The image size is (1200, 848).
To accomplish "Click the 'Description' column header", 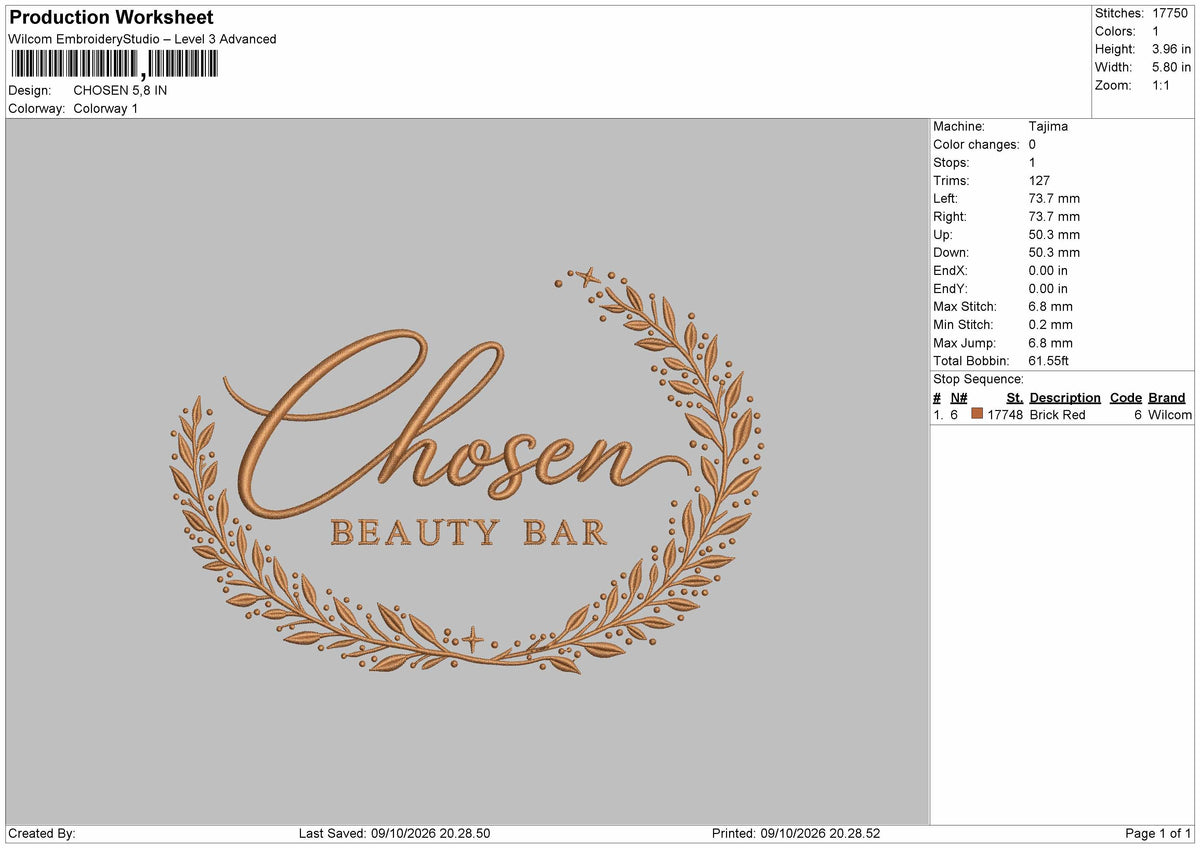I will 1065,397.
